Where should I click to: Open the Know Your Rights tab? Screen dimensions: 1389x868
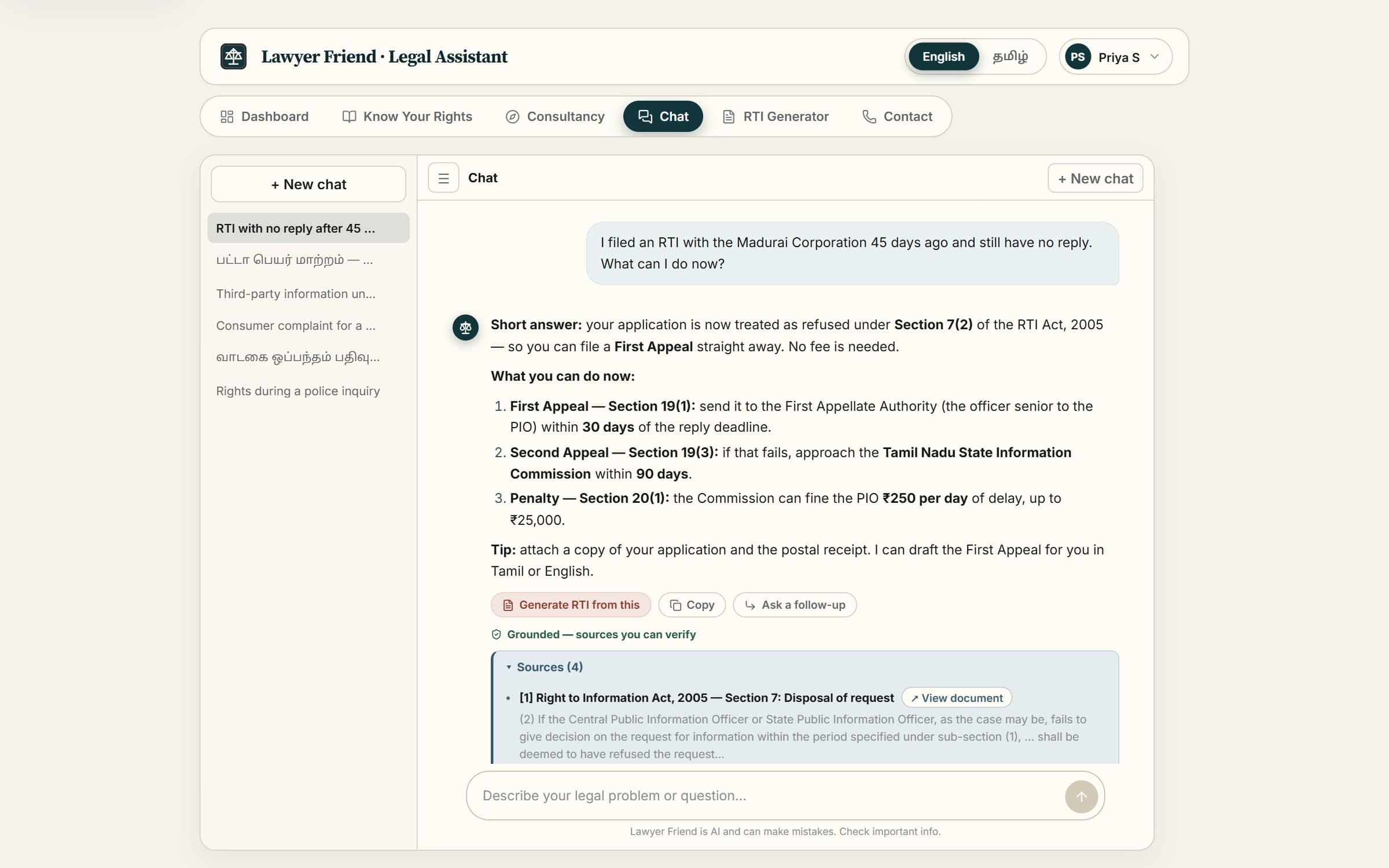[407, 117]
